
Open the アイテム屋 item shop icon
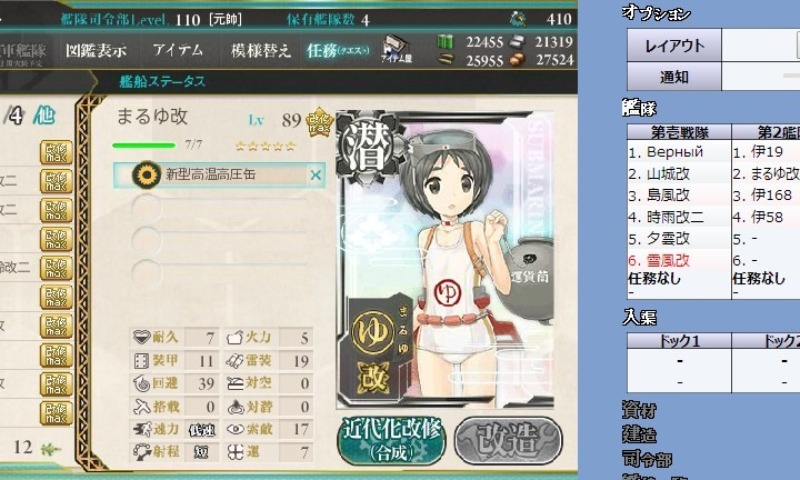coord(396,49)
